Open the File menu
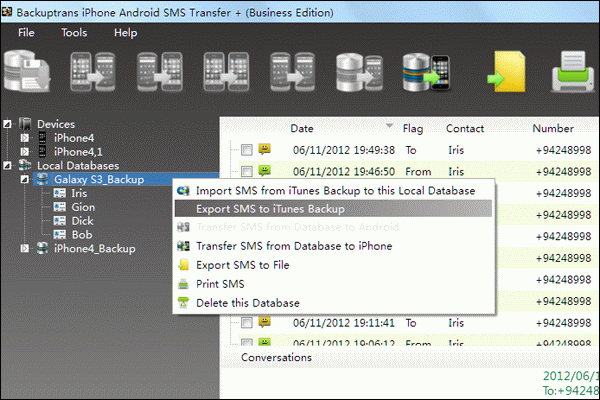 [x=26, y=33]
